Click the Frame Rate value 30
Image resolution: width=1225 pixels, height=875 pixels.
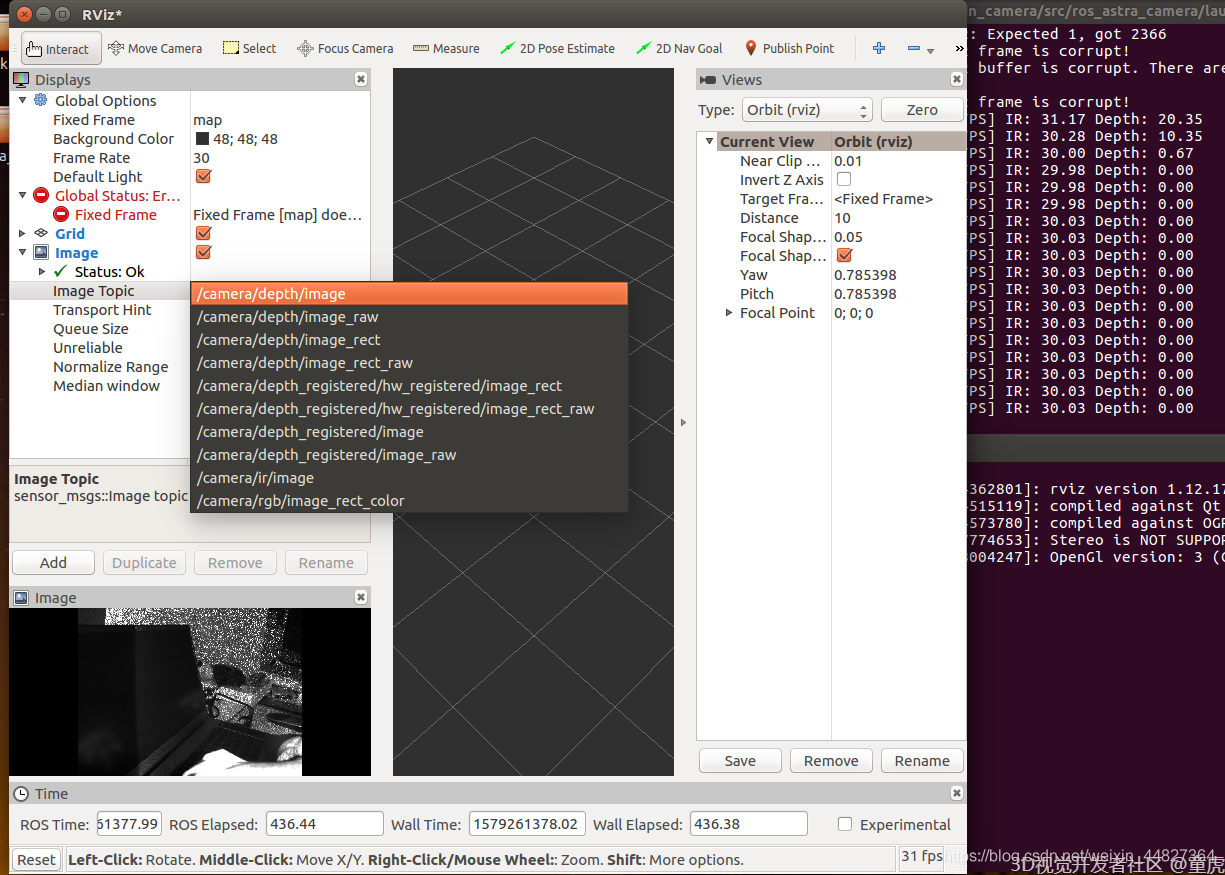[x=201, y=157]
